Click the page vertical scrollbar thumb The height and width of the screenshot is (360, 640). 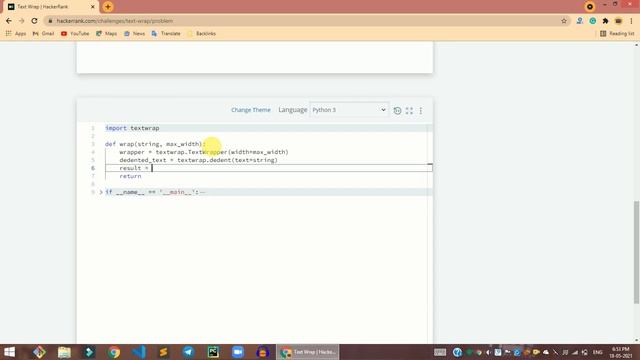[636, 252]
